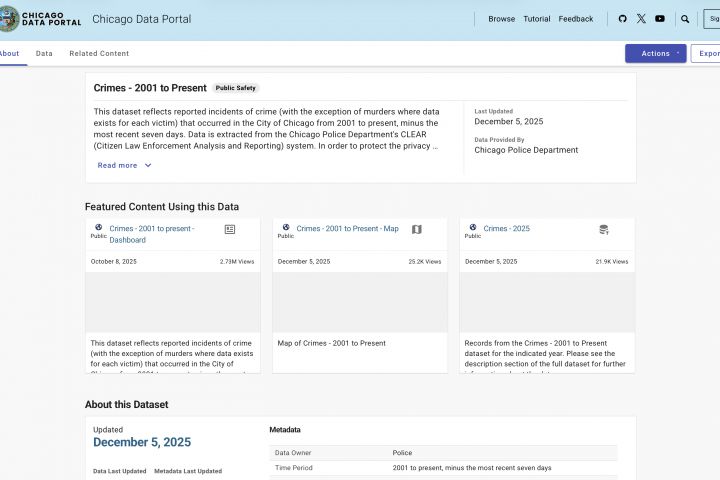Click the Crimes - 2025 card thumbnail
The image size is (720, 480).
547,302
